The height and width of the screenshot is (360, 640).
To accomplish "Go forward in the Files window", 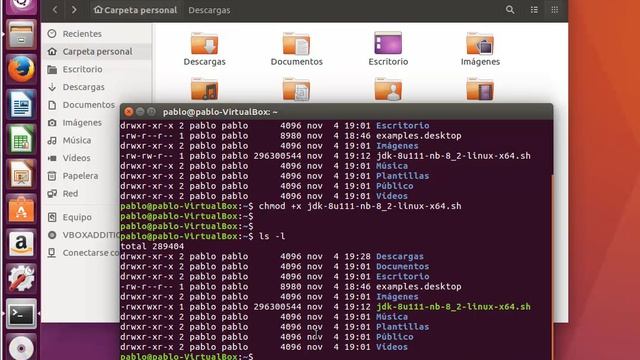I will pos(74,9).
